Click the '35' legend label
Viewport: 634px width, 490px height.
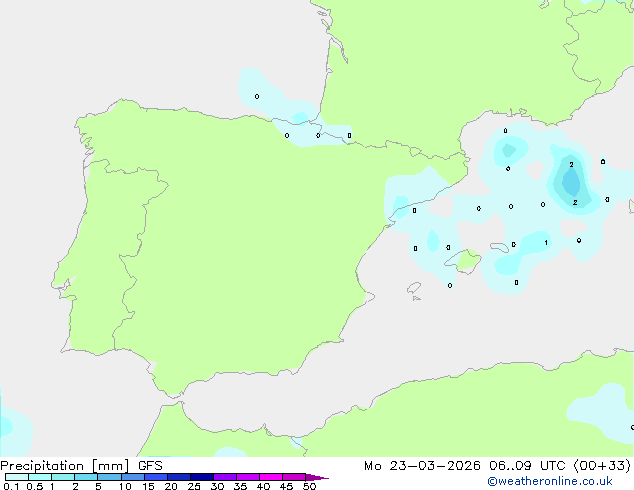pos(240,486)
